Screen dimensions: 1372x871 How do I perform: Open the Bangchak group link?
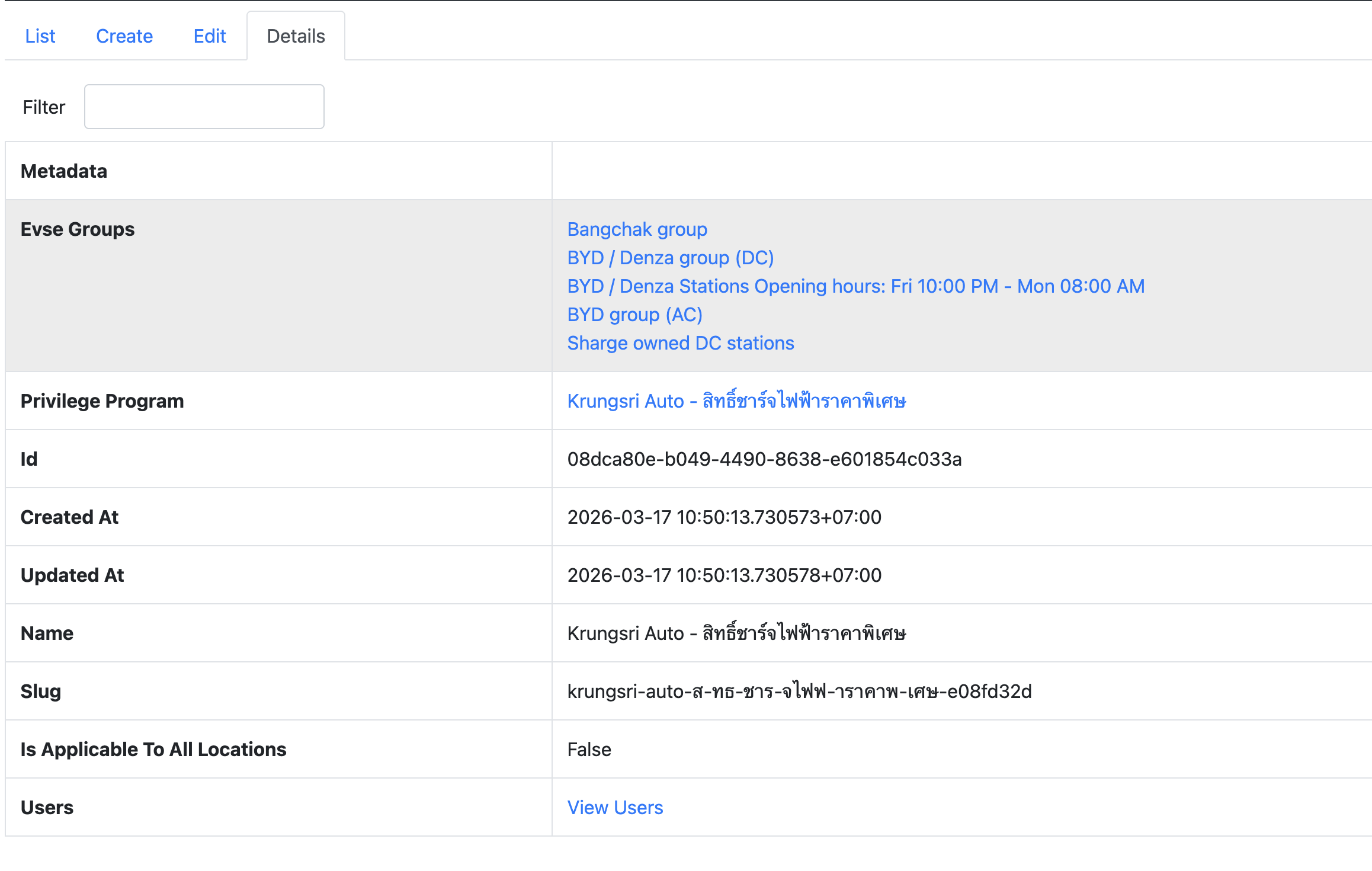637,229
